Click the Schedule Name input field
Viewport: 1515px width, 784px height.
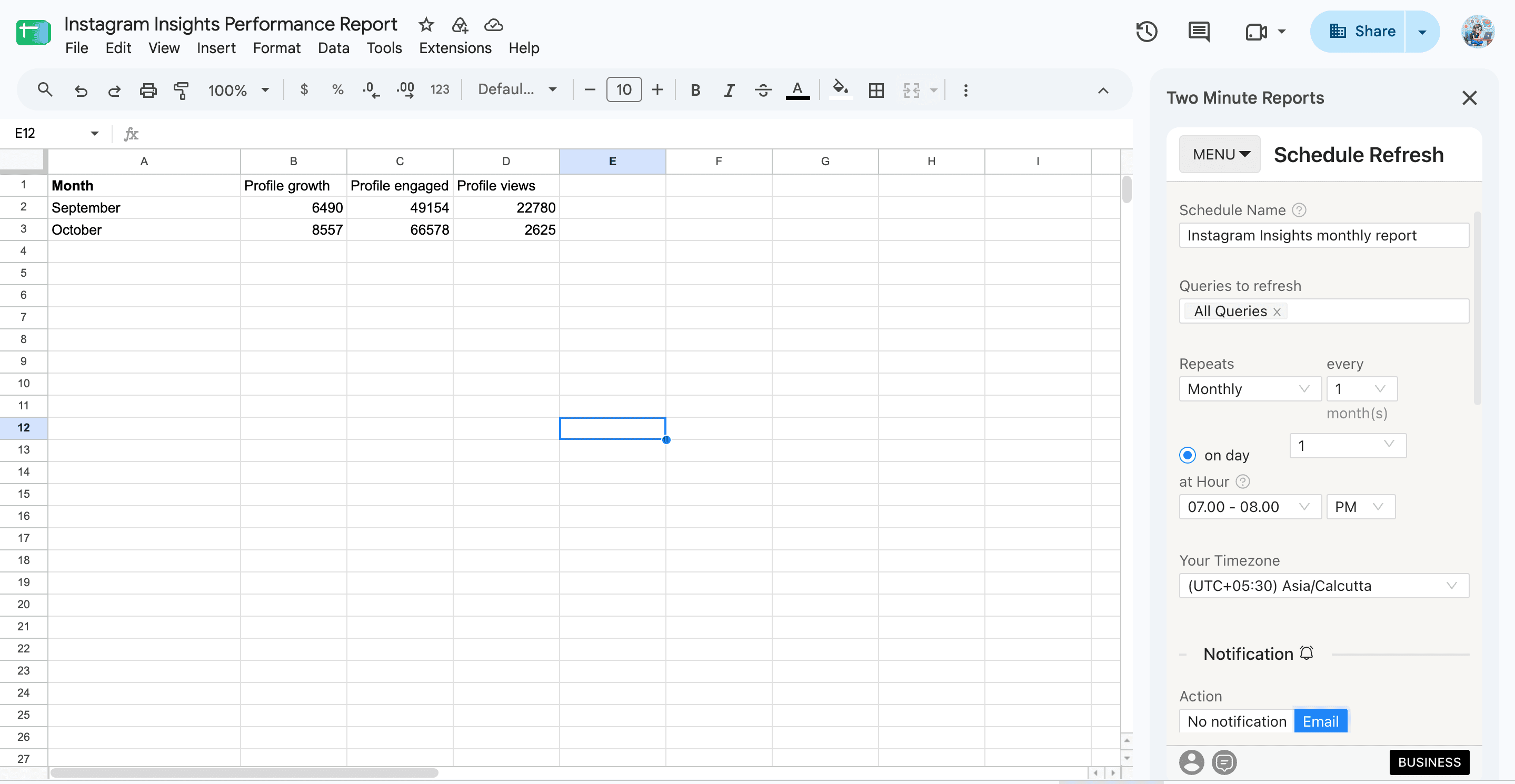[x=1324, y=235]
